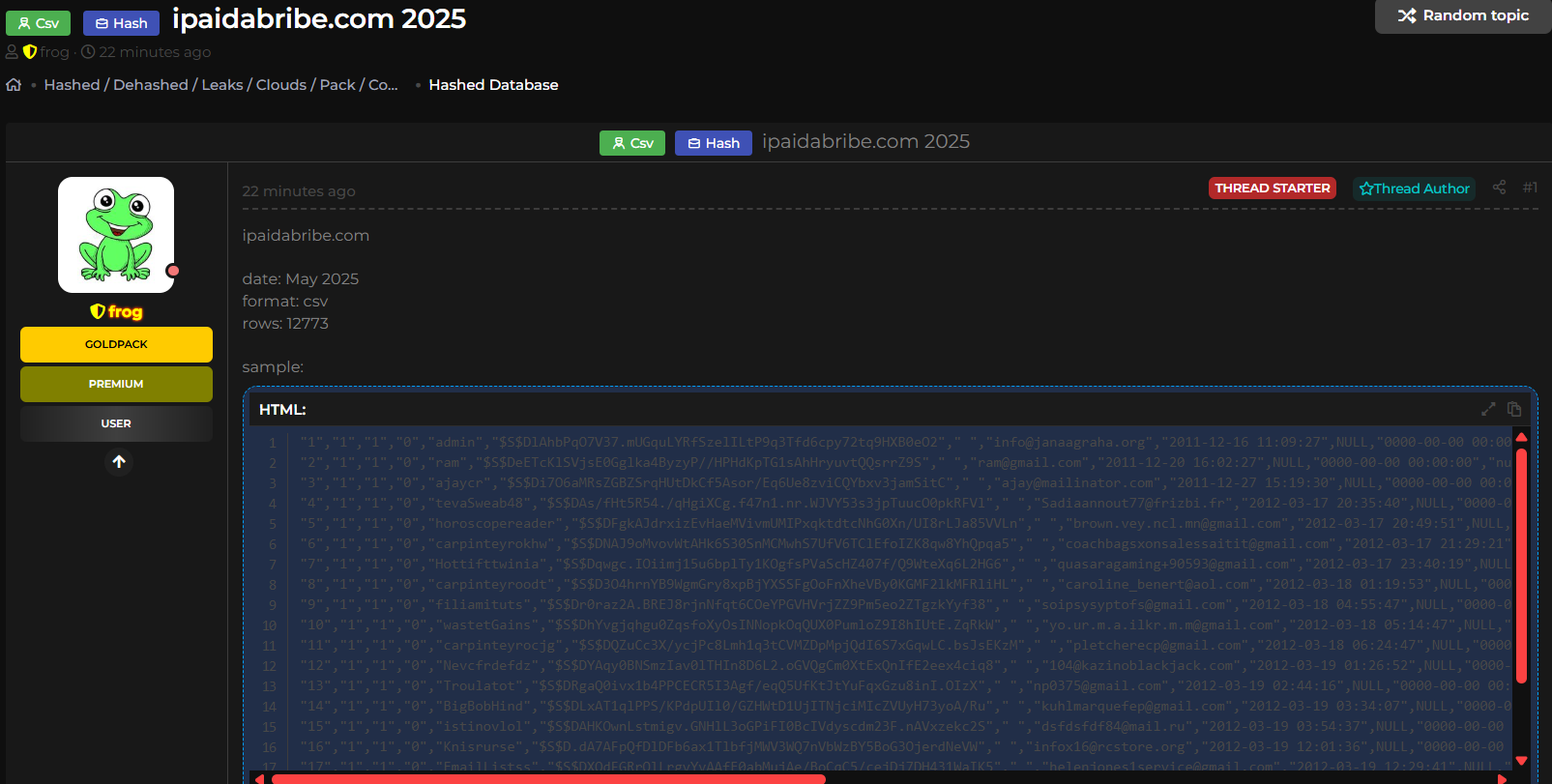Viewport: 1552px width, 784px height.
Task: Expand the HTML code block fullscreen
Action: (1488, 410)
